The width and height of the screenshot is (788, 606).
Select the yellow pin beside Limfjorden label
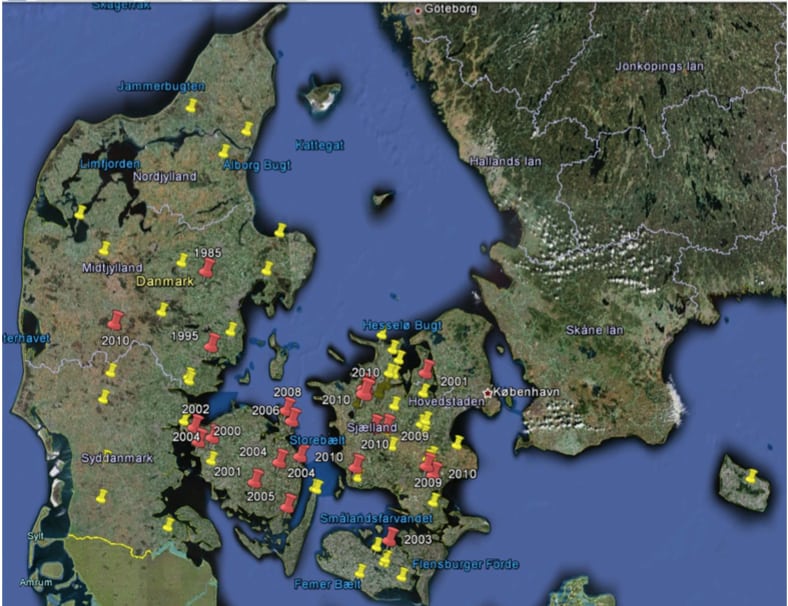pyautogui.click(x=80, y=212)
